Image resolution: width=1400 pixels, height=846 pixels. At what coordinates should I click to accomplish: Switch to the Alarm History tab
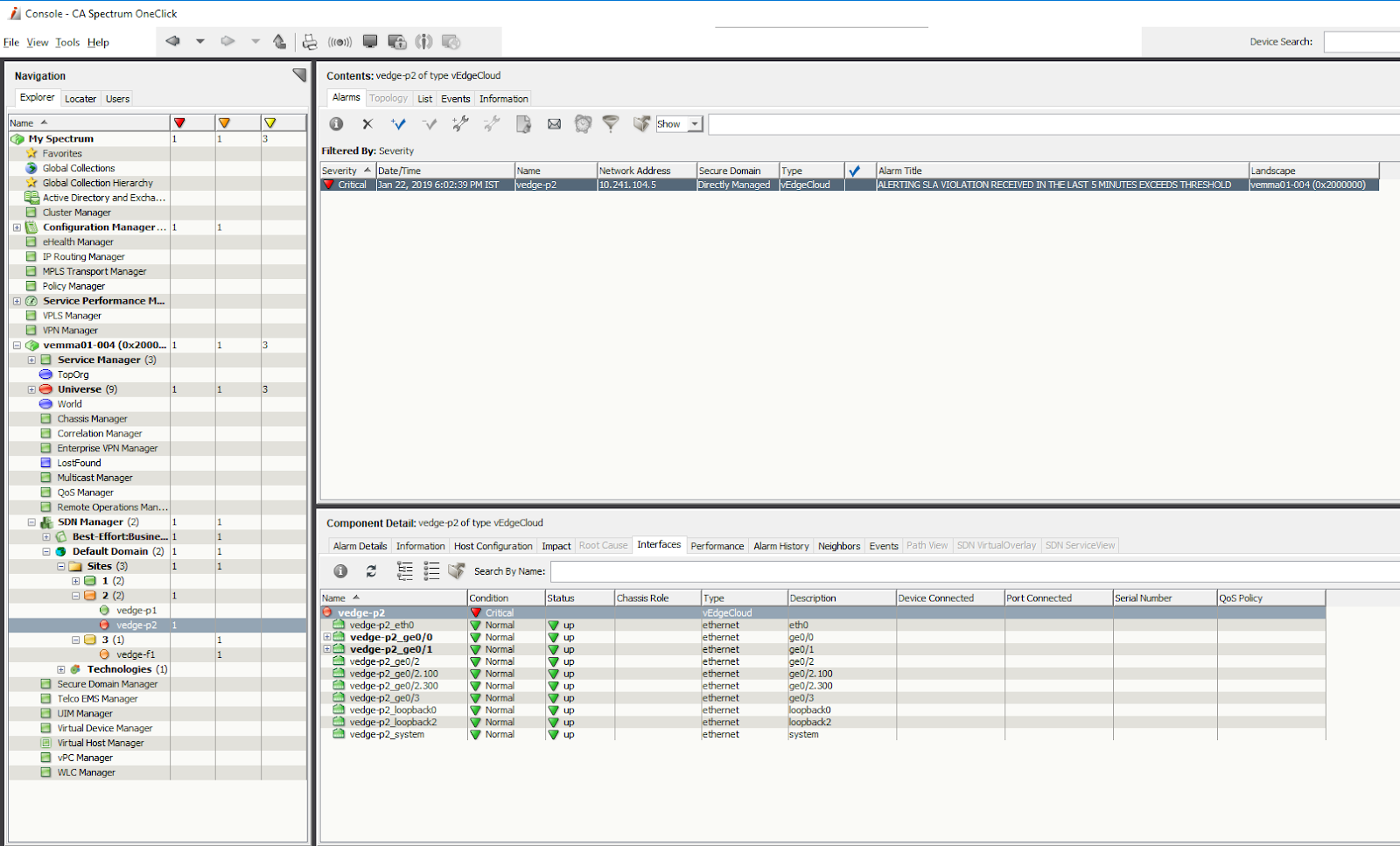point(781,546)
